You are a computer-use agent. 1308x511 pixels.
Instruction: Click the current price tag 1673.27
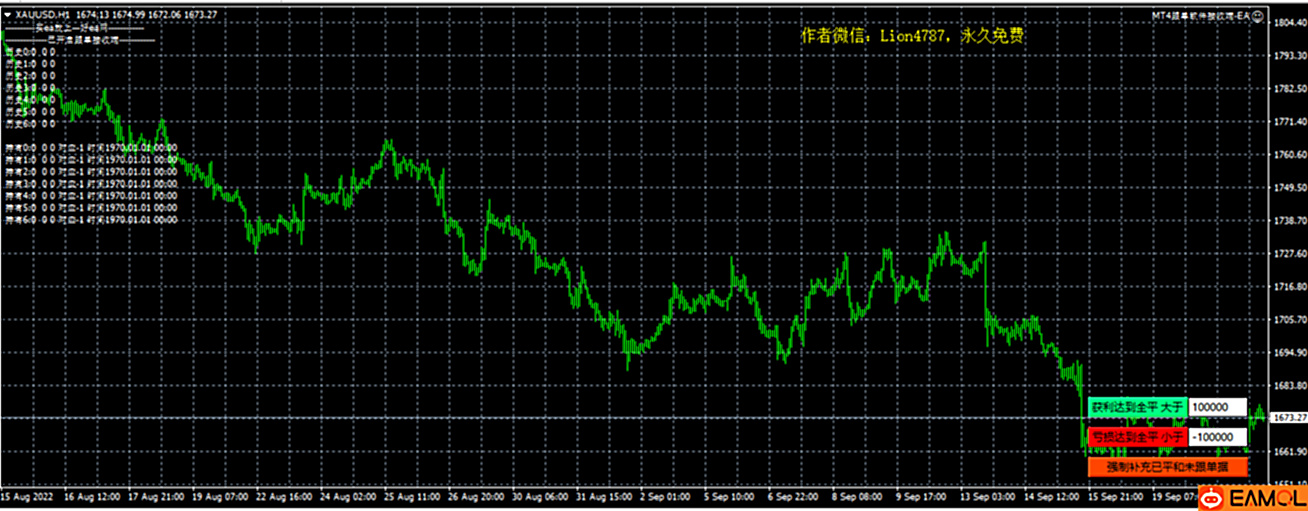(x=1288, y=417)
